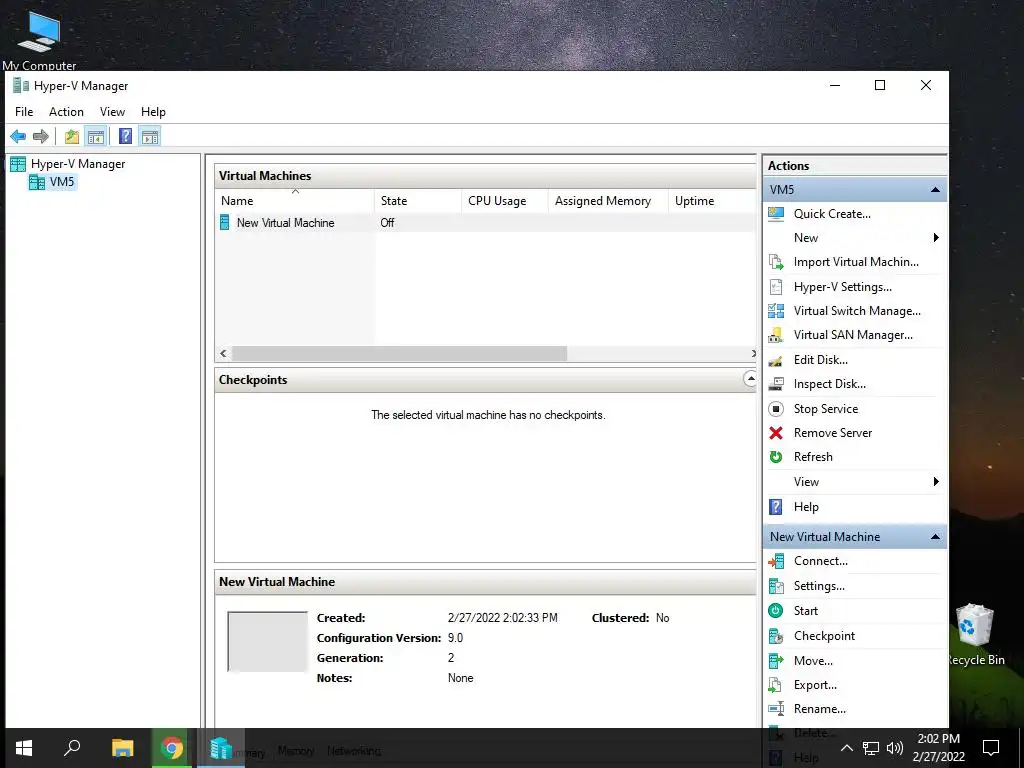
Task: Collapse the VM5 actions section
Action: 935,190
